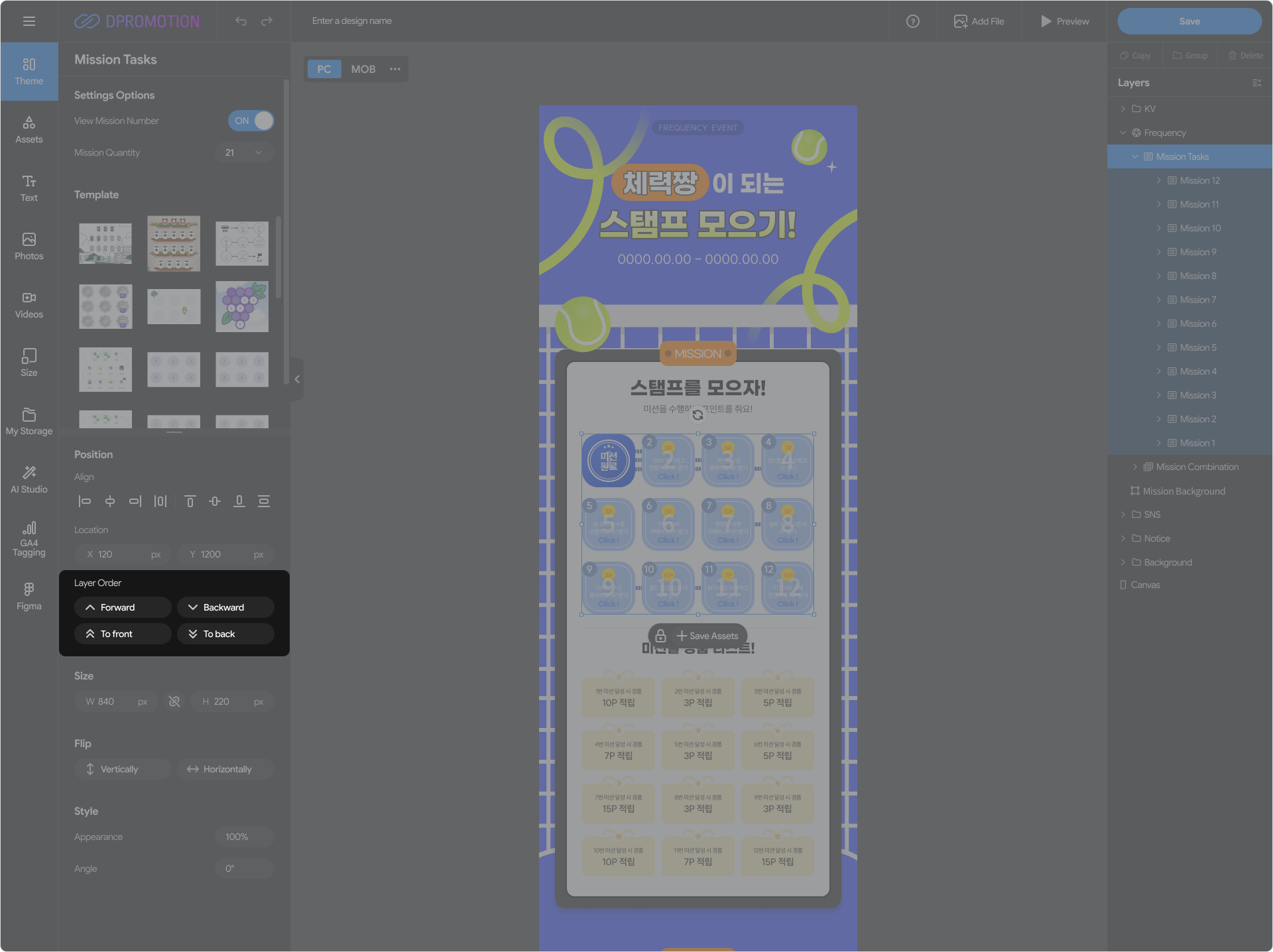The image size is (1273, 952).
Task: Open the hamburger main menu
Action: point(29,21)
